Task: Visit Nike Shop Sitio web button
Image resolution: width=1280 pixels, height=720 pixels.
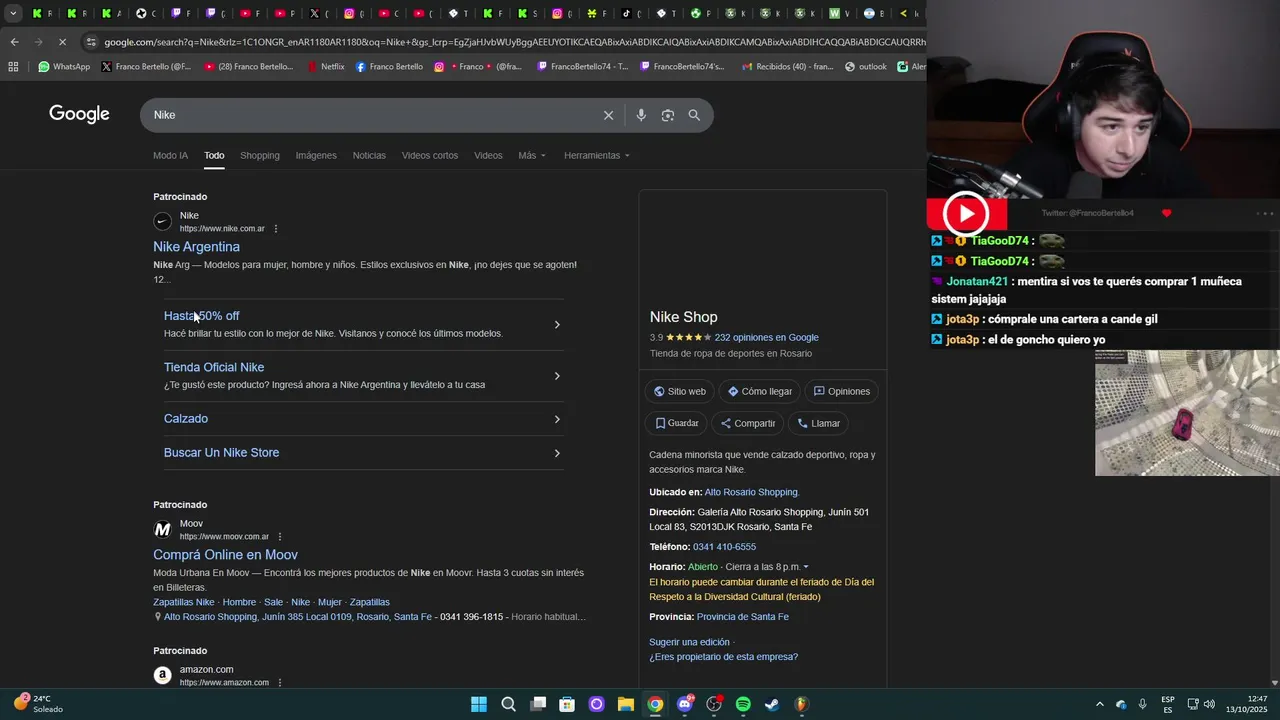Action: pos(679,392)
